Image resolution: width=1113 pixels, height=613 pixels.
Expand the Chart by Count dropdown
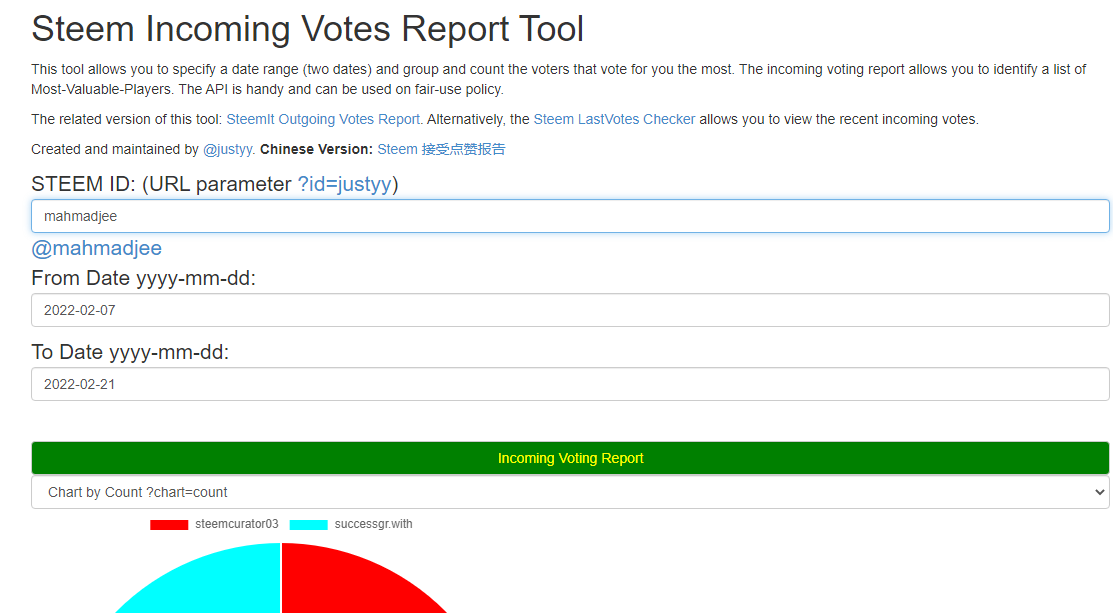pyautogui.click(x=570, y=492)
